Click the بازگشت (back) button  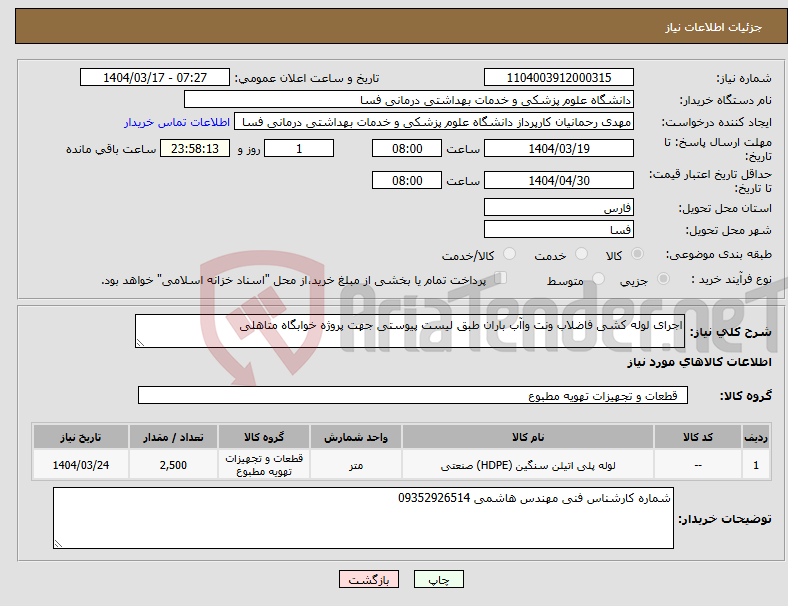(369, 579)
